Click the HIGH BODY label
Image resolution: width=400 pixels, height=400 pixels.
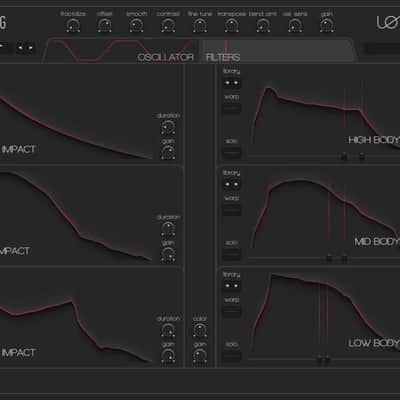pyautogui.click(x=374, y=140)
